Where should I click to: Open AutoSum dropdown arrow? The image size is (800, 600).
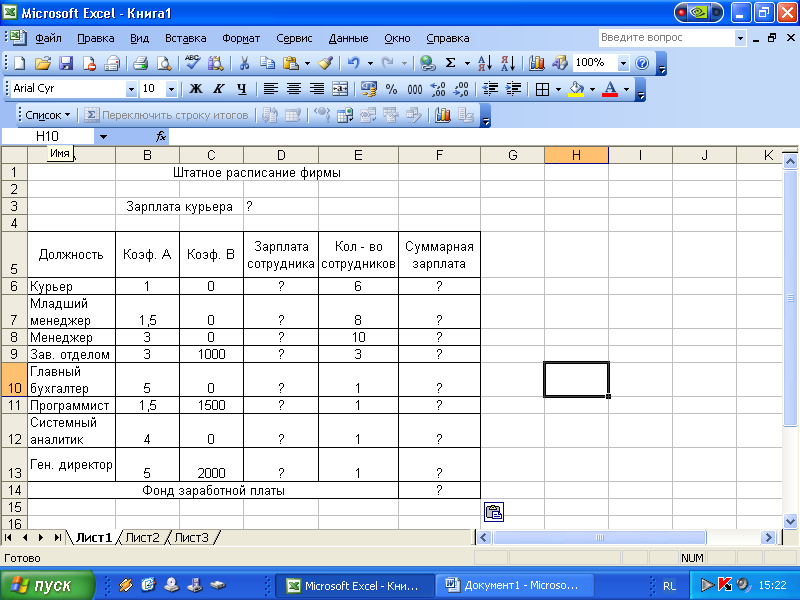click(467, 63)
